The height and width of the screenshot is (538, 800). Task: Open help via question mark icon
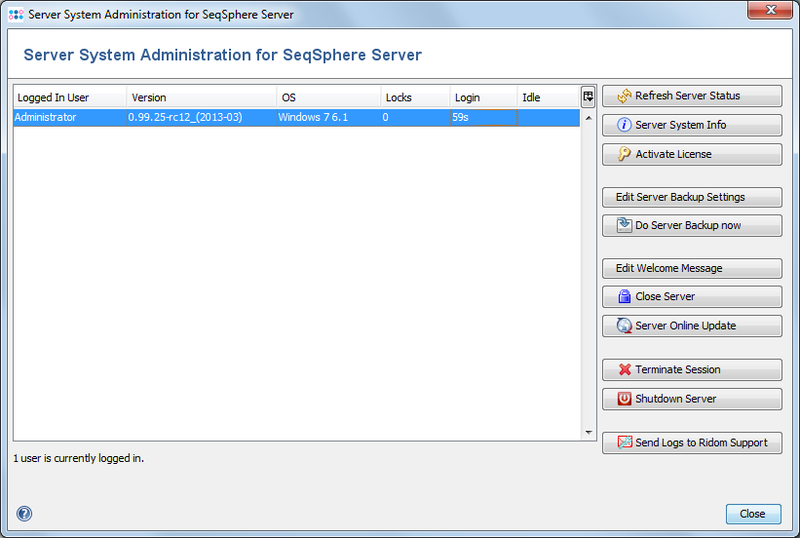tap(24, 514)
